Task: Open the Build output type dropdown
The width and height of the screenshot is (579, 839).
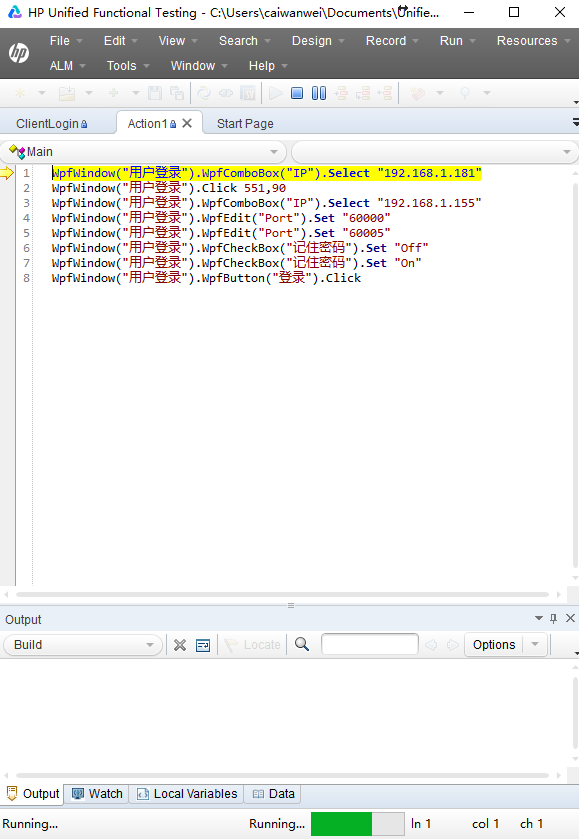Action: point(150,645)
